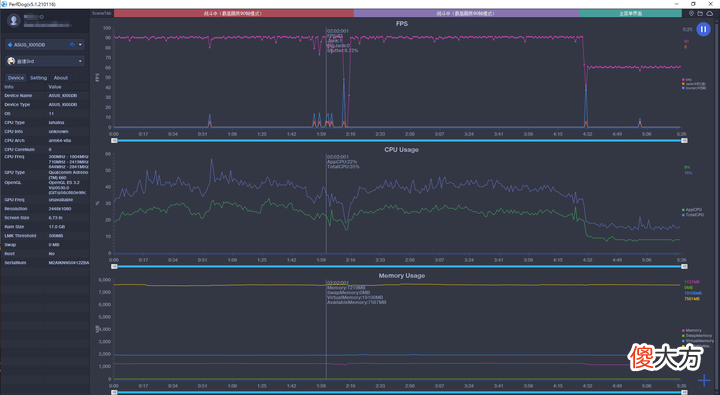The width and height of the screenshot is (720, 395).
Task: Select the red scene tab segment
Action: point(234,13)
